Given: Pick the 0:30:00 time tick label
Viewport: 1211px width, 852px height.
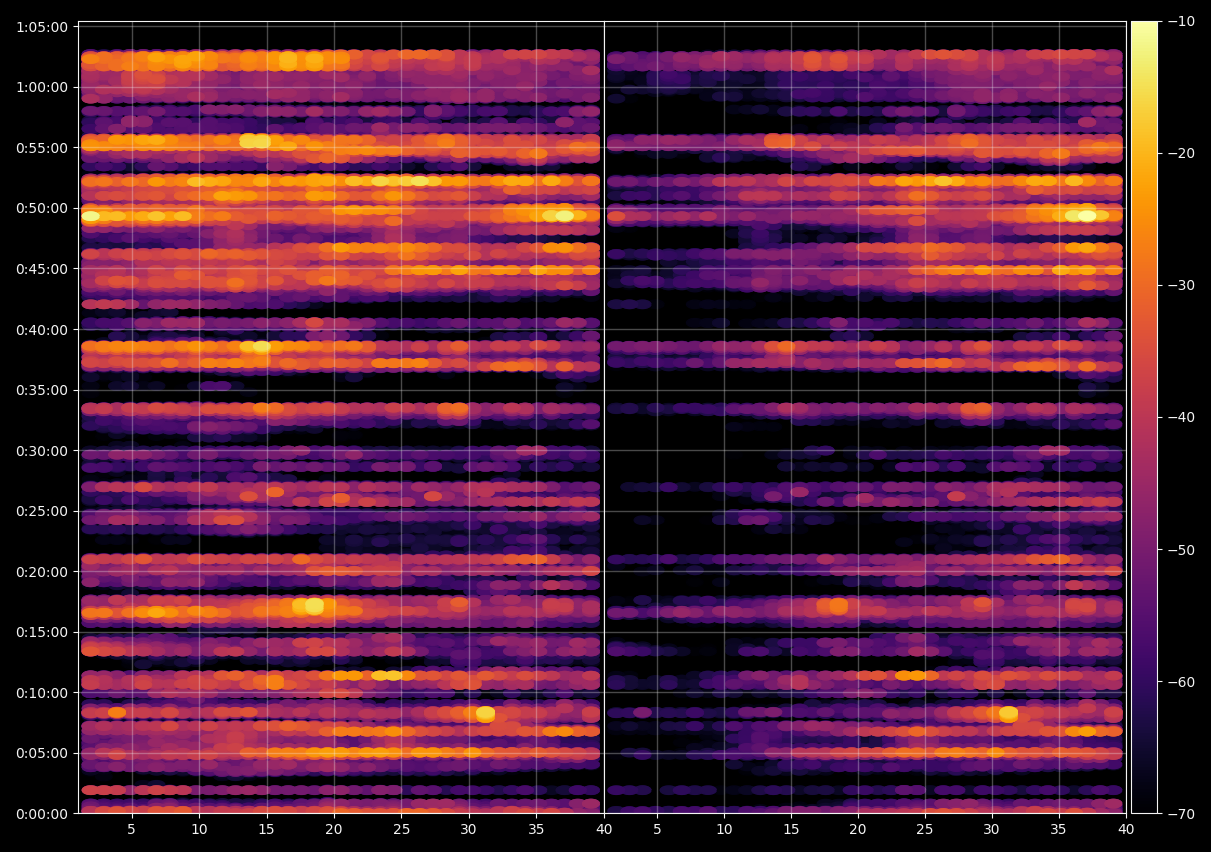Looking at the screenshot, I should click(x=42, y=451).
